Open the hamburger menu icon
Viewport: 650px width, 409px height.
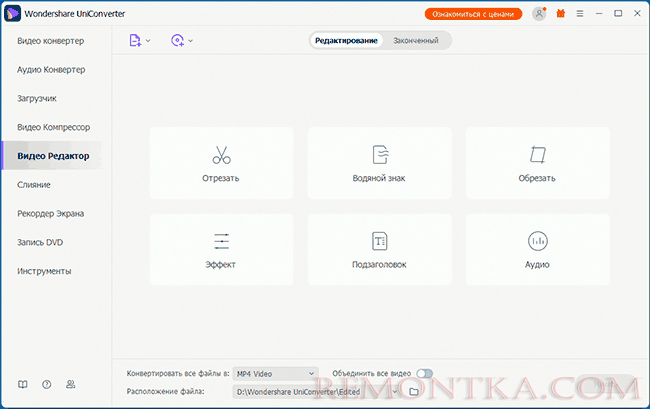(580, 14)
